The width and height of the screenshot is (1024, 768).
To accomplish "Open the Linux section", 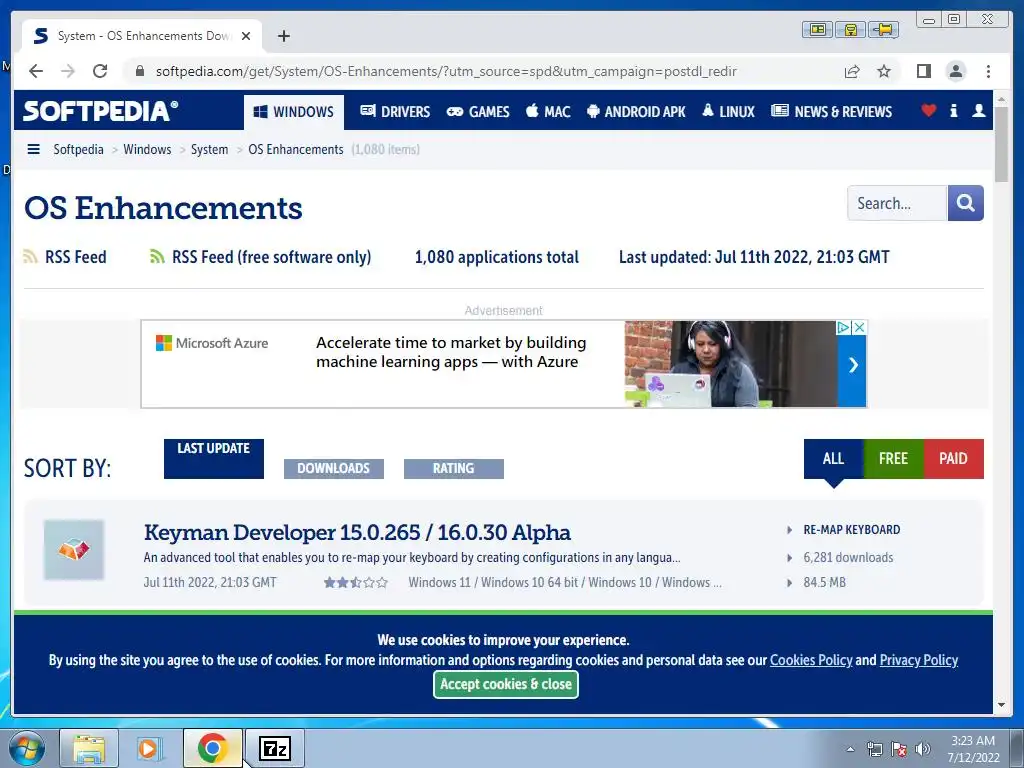I will pyautogui.click(x=728, y=112).
